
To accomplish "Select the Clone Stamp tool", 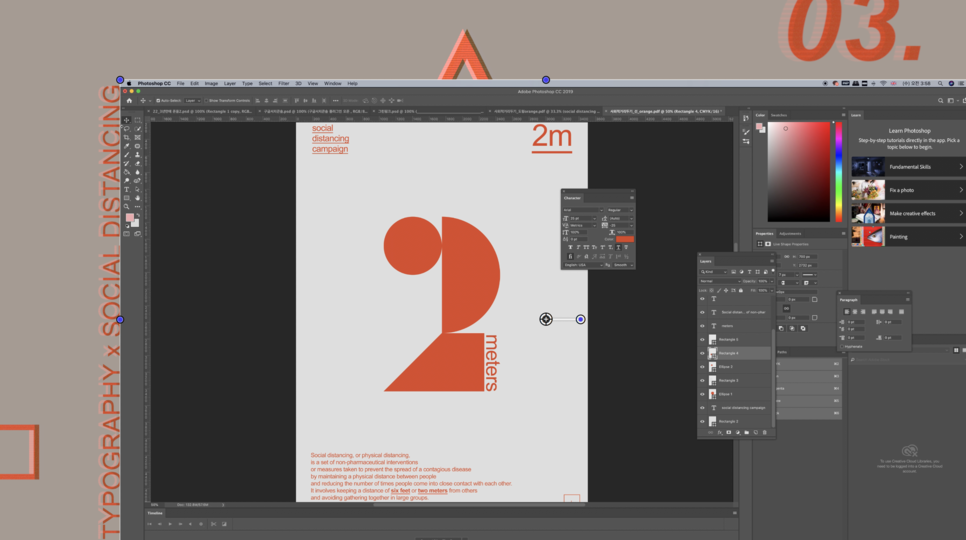I will coord(137,155).
